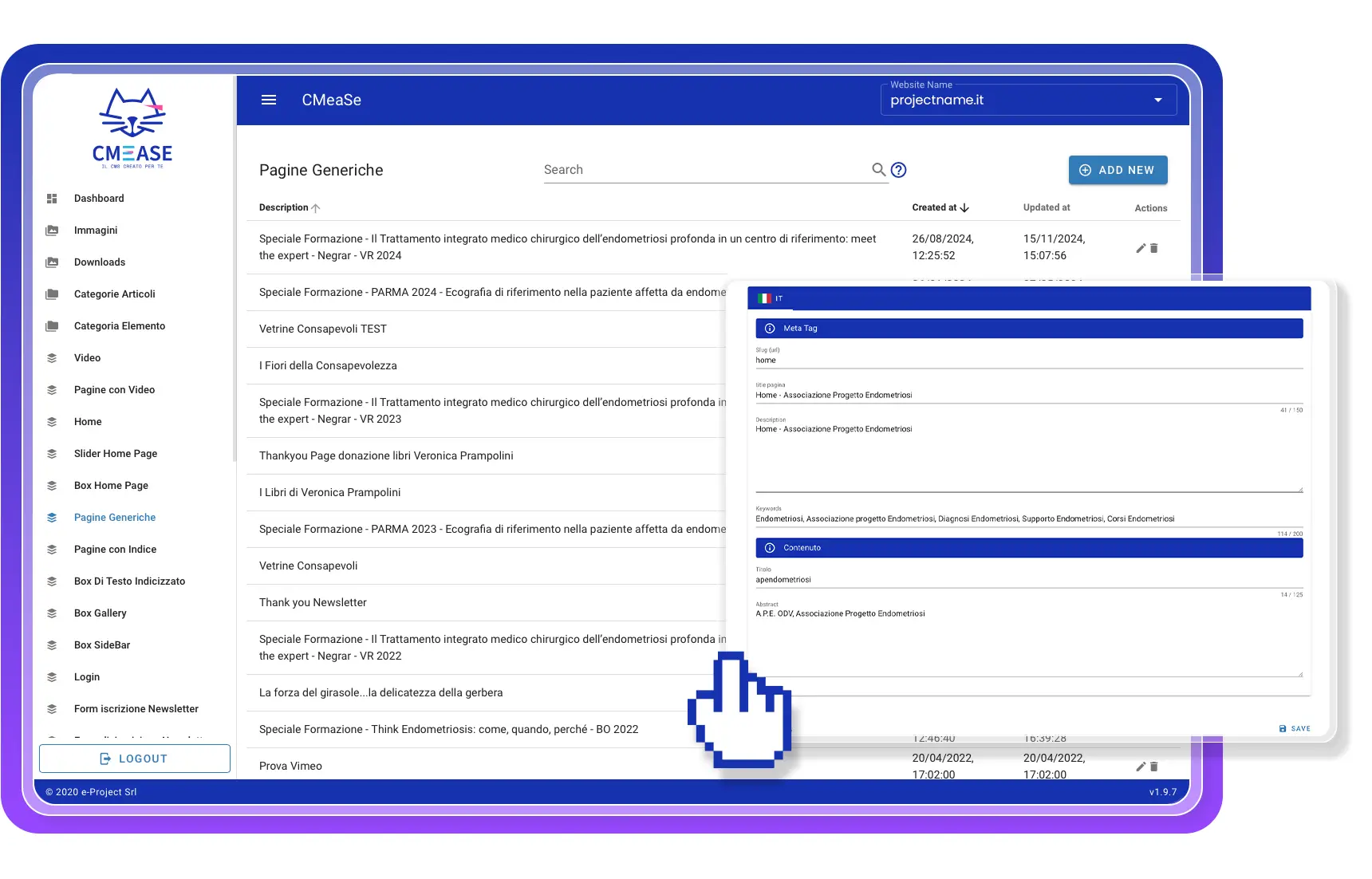Click the Pagine con Indice layers icon
1372x879 pixels.
click(x=52, y=550)
